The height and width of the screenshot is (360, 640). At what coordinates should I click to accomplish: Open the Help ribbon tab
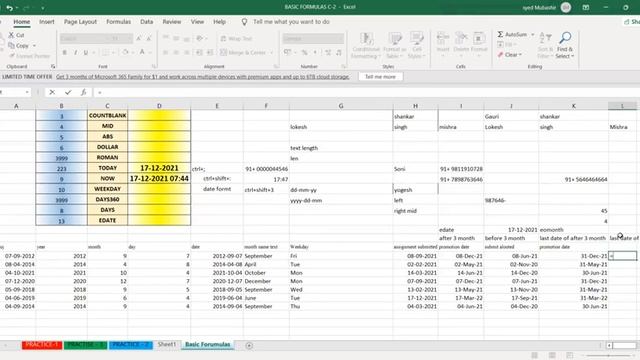[219, 22]
